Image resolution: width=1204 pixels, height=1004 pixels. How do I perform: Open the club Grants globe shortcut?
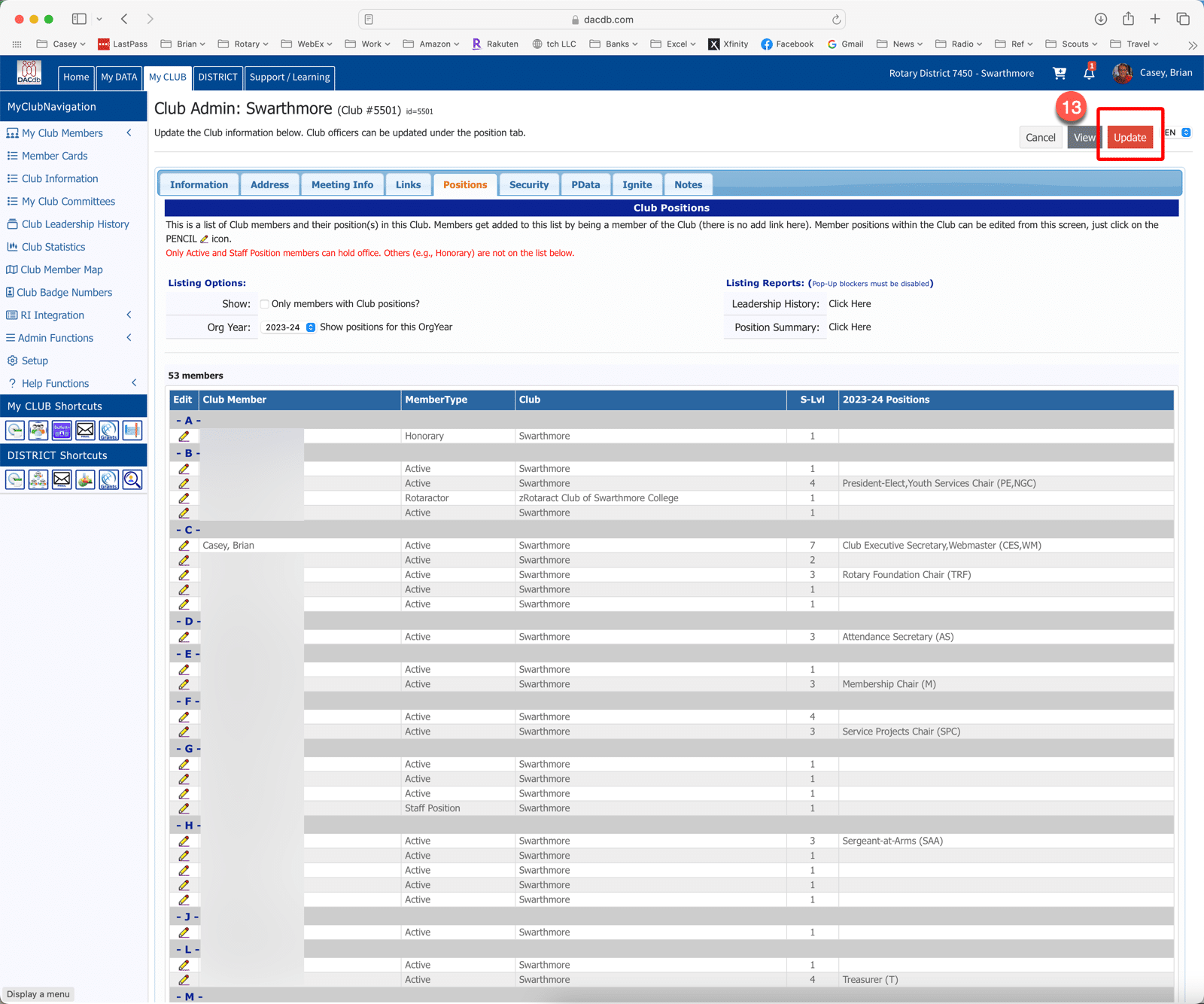click(108, 431)
